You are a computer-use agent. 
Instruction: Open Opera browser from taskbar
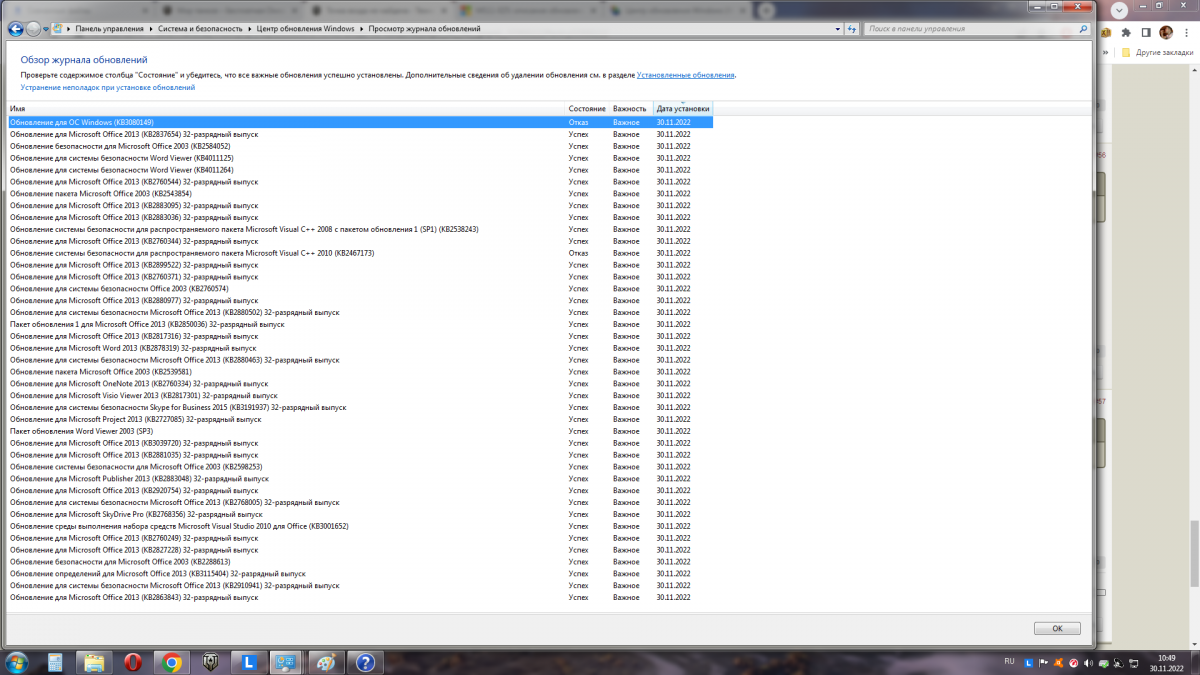pyautogui.click(x=133, y=662)
